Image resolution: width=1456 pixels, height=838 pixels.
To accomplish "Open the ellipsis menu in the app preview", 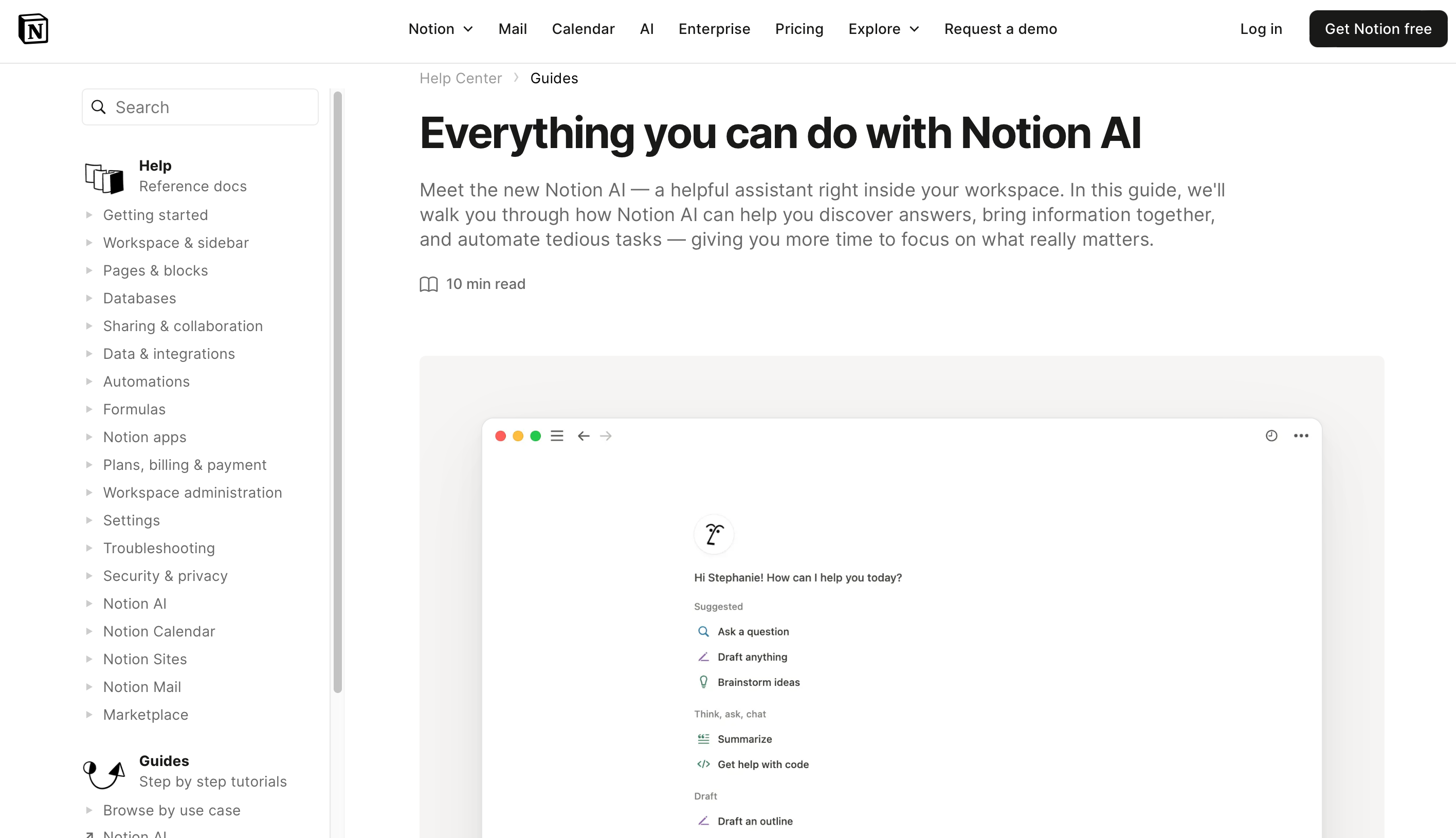I will coord(1302,435).
